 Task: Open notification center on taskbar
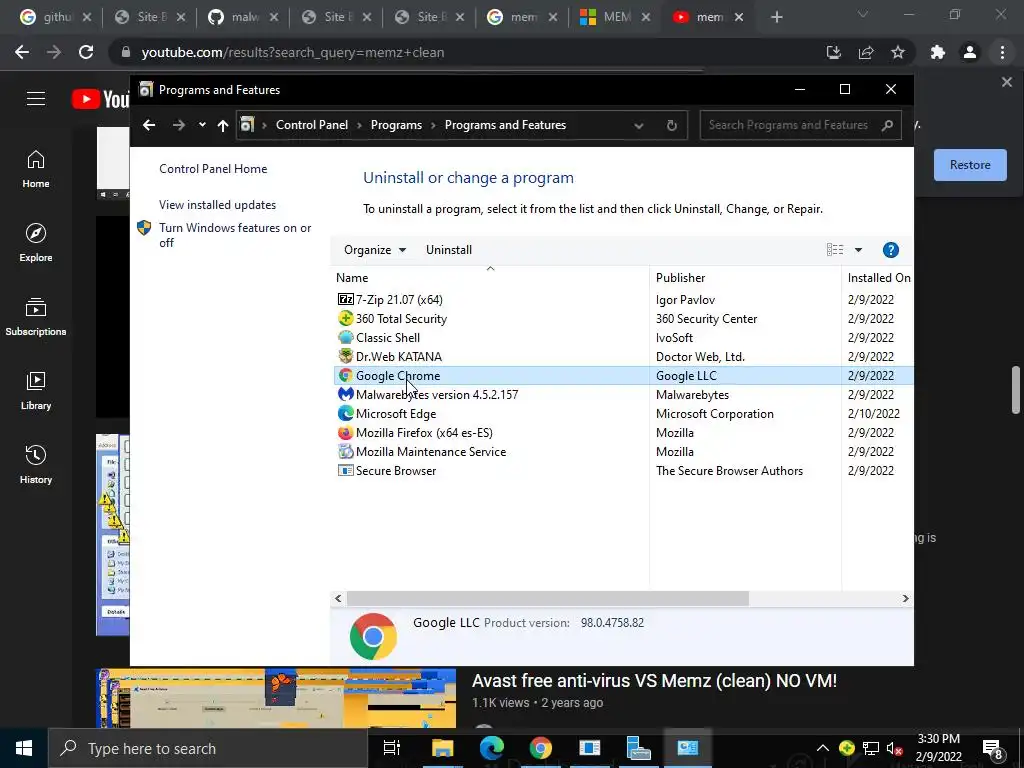pyautogui.click(x=992, y=748)
